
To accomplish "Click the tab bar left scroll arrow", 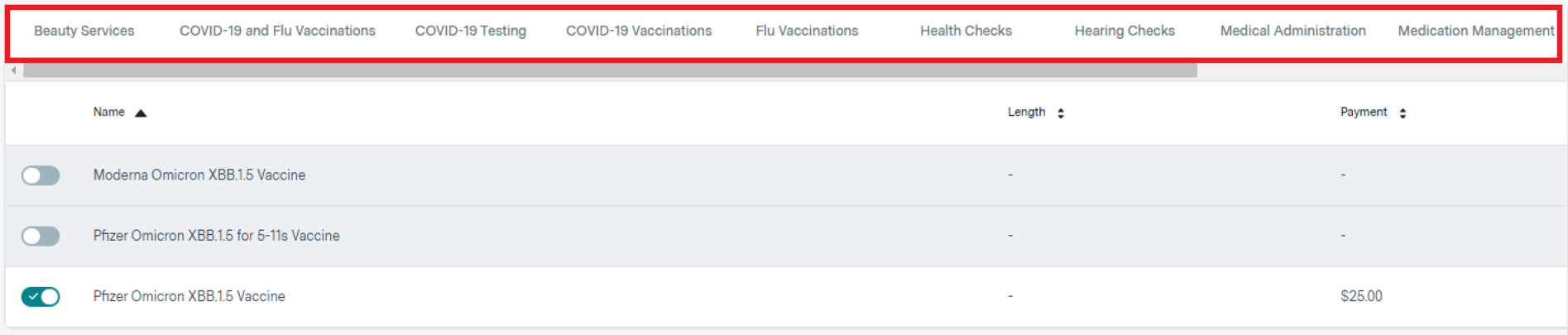I will pos(14,71).
